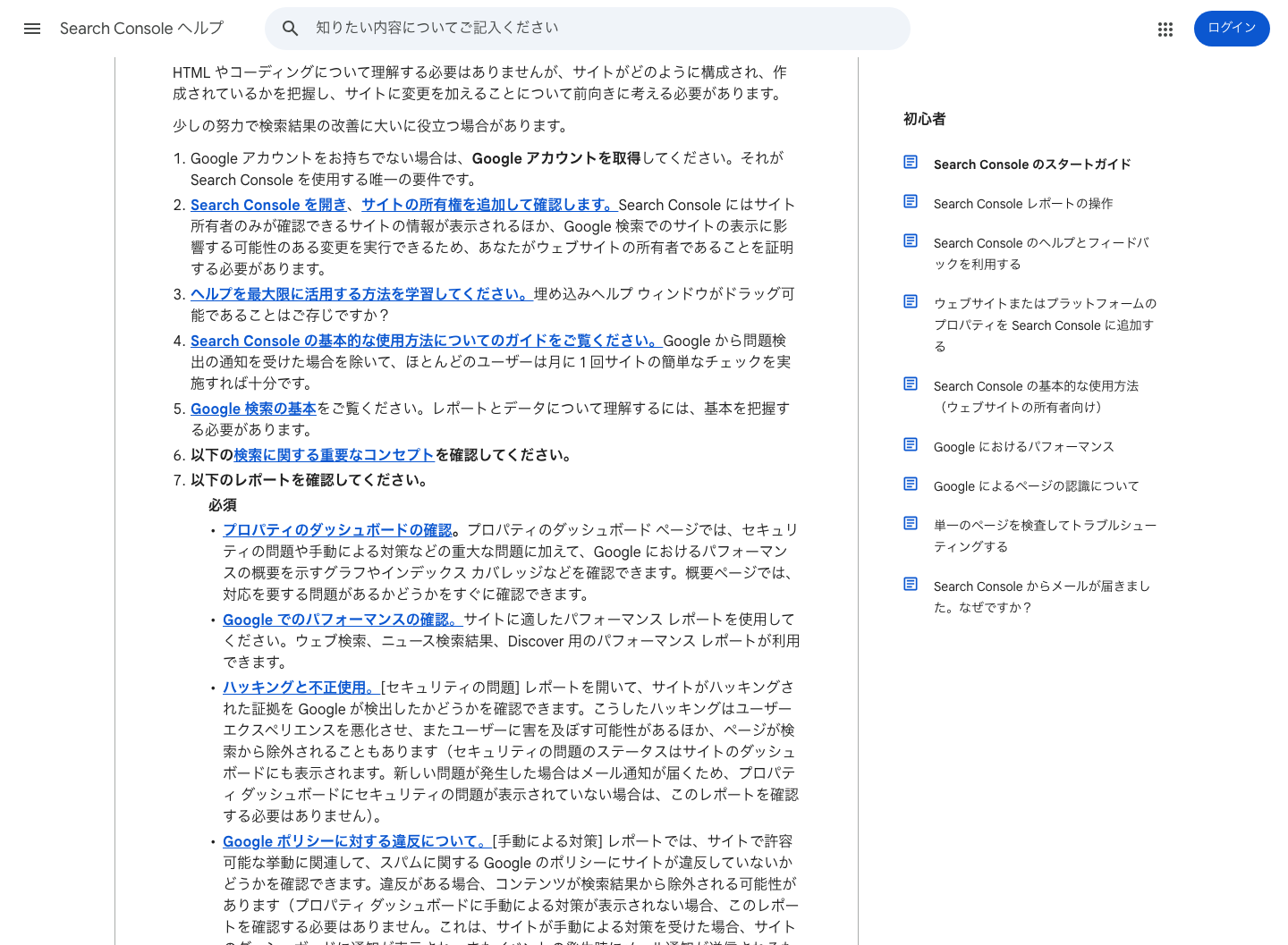Click article icon beside Search Console からメールが届きました
1288x945 pixels.
911,584
